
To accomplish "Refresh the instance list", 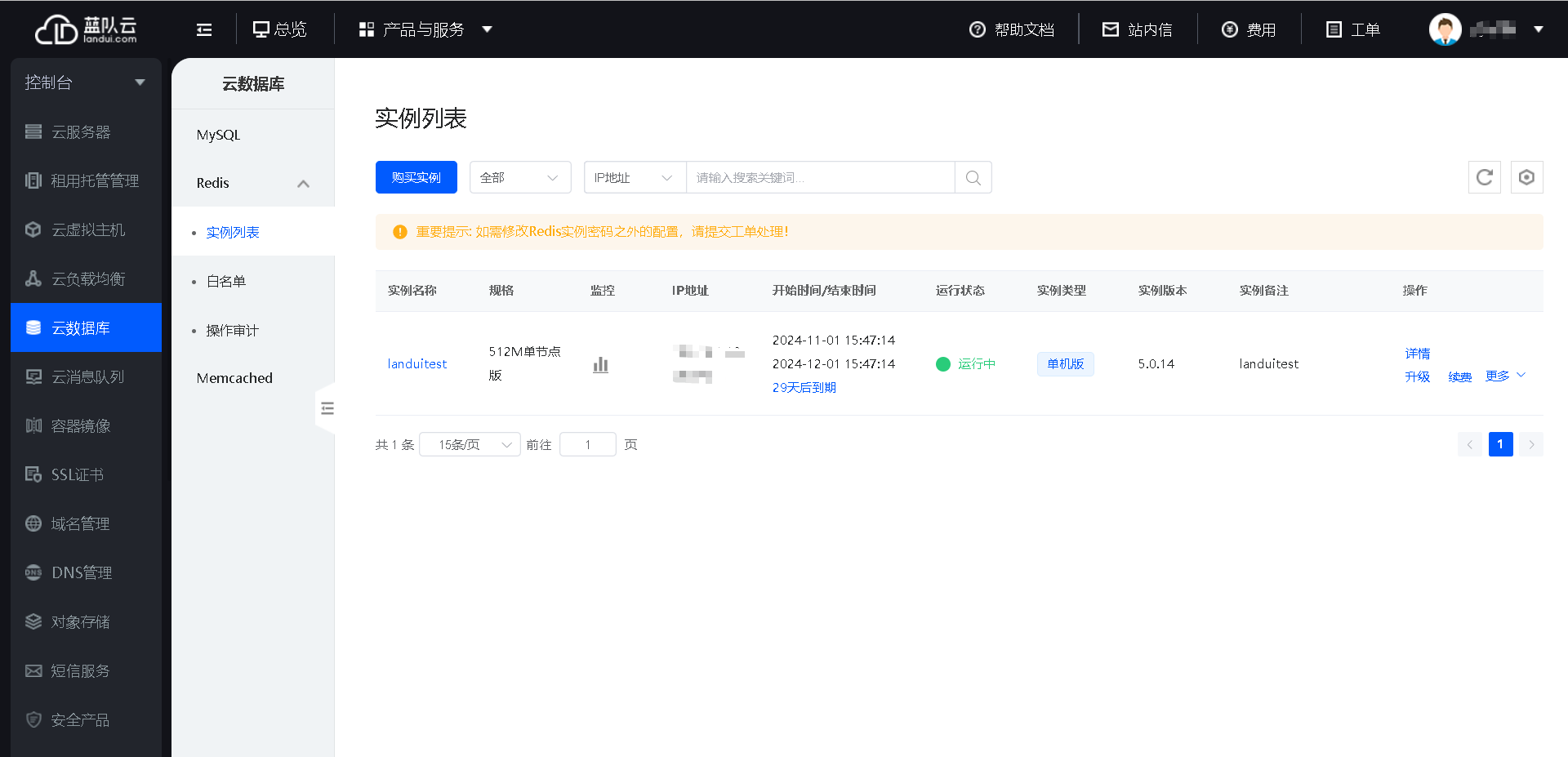I will tap(1484, 177).
